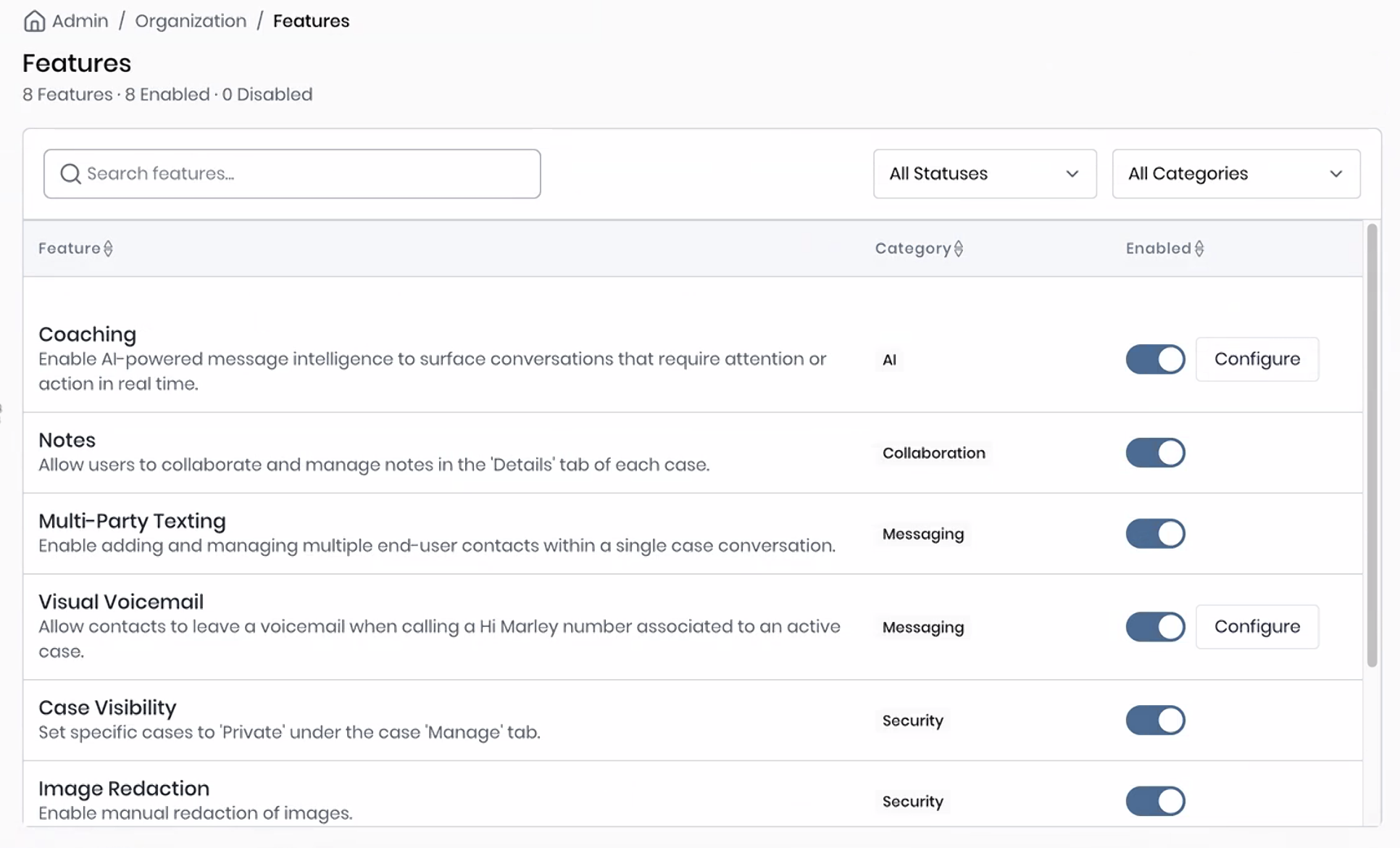The width and height of the screenshot is (1400, 848).
Task: Disable the Coaching feature toggle
Action: coord(1154,359)
